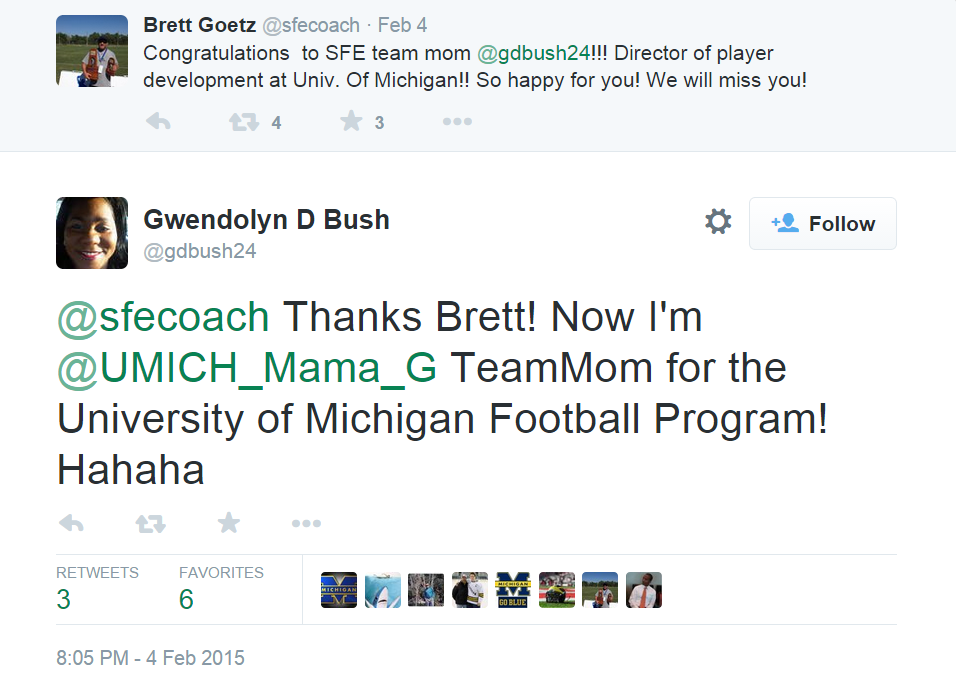Open more options on Gwendolyn's tweet
The image size is (956, 688).
coord(306,524)
